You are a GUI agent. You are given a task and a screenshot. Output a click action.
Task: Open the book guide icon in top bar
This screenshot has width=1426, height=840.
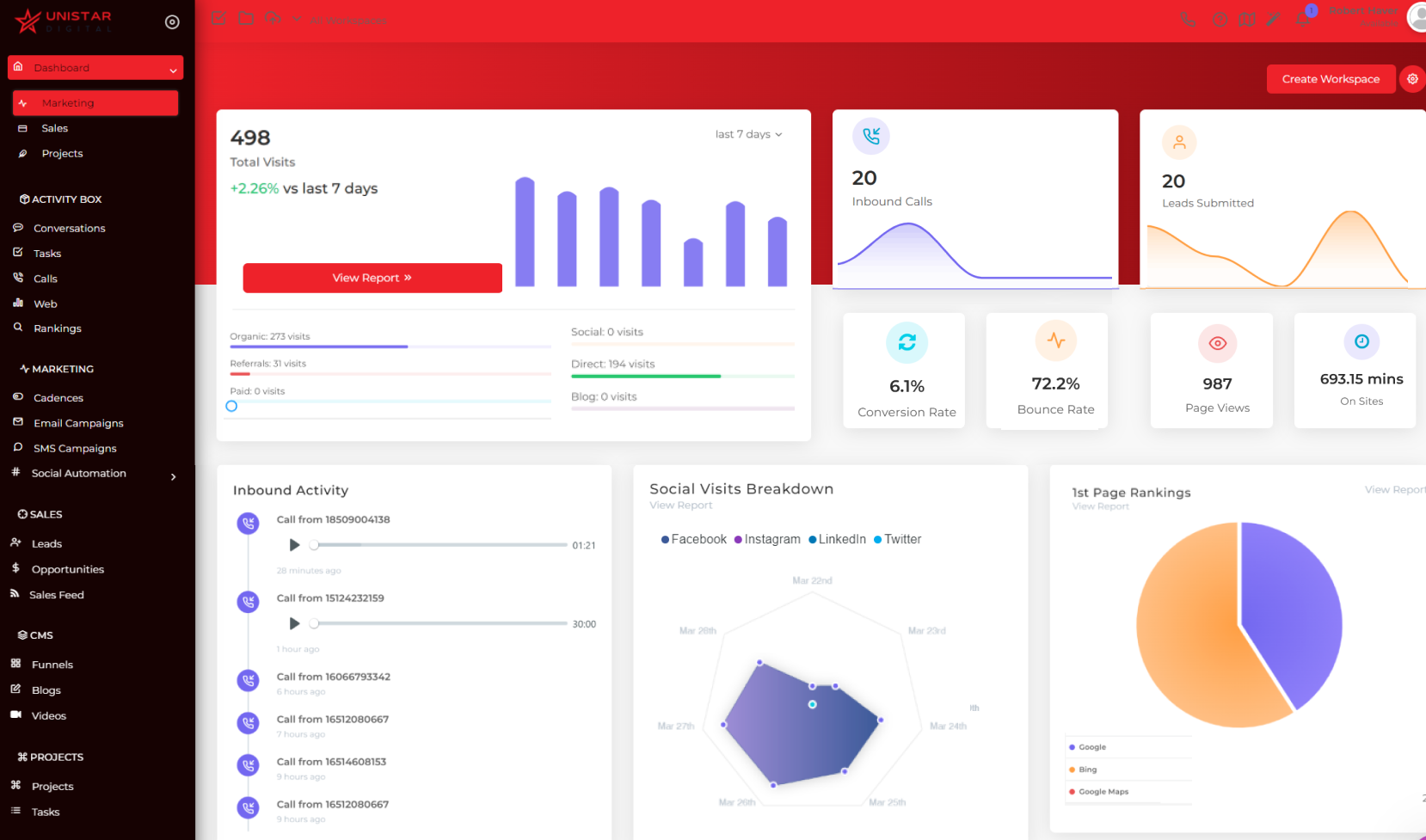click(x=1246, y=19)
